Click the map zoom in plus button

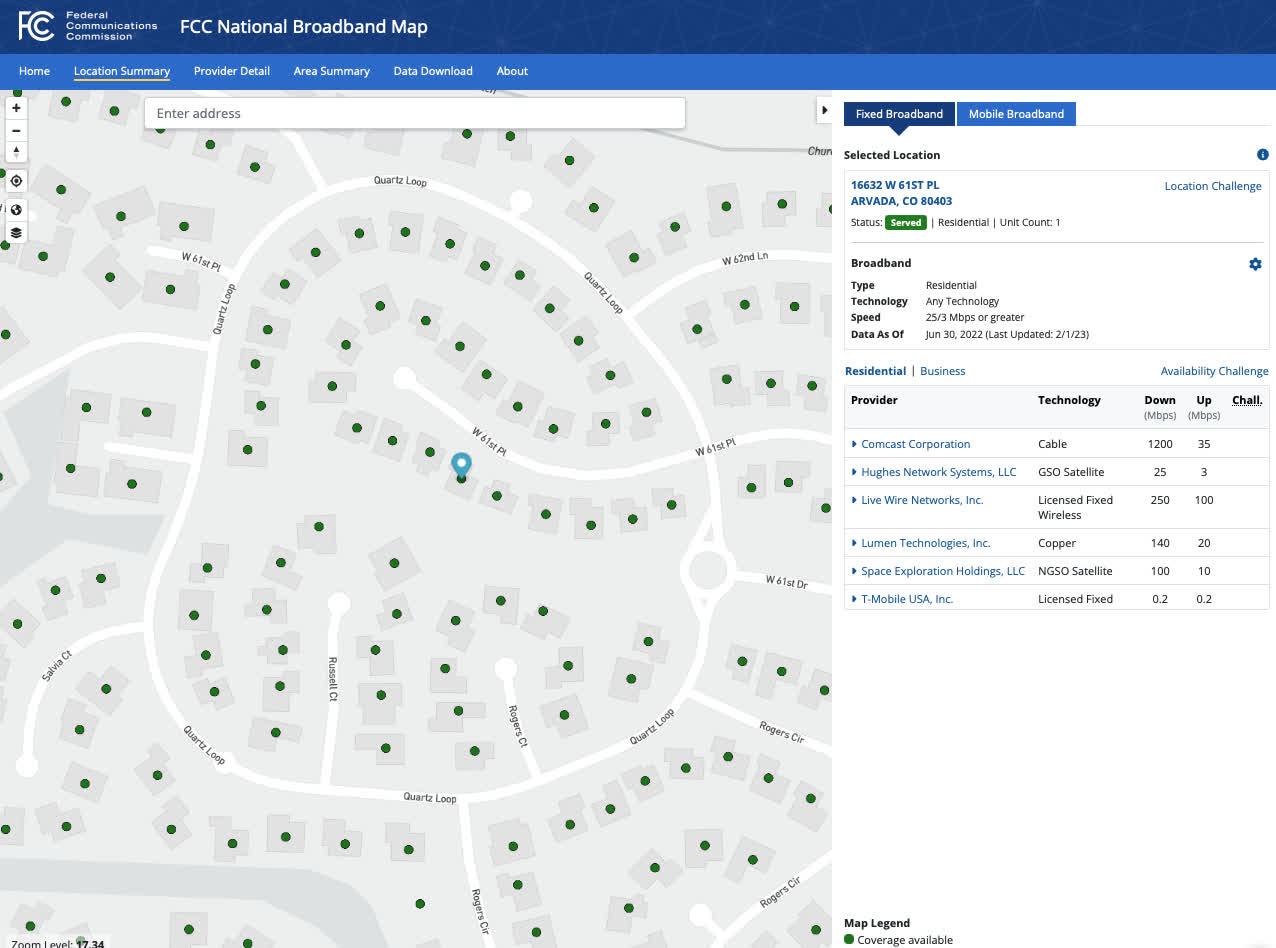tap(16, 108)
